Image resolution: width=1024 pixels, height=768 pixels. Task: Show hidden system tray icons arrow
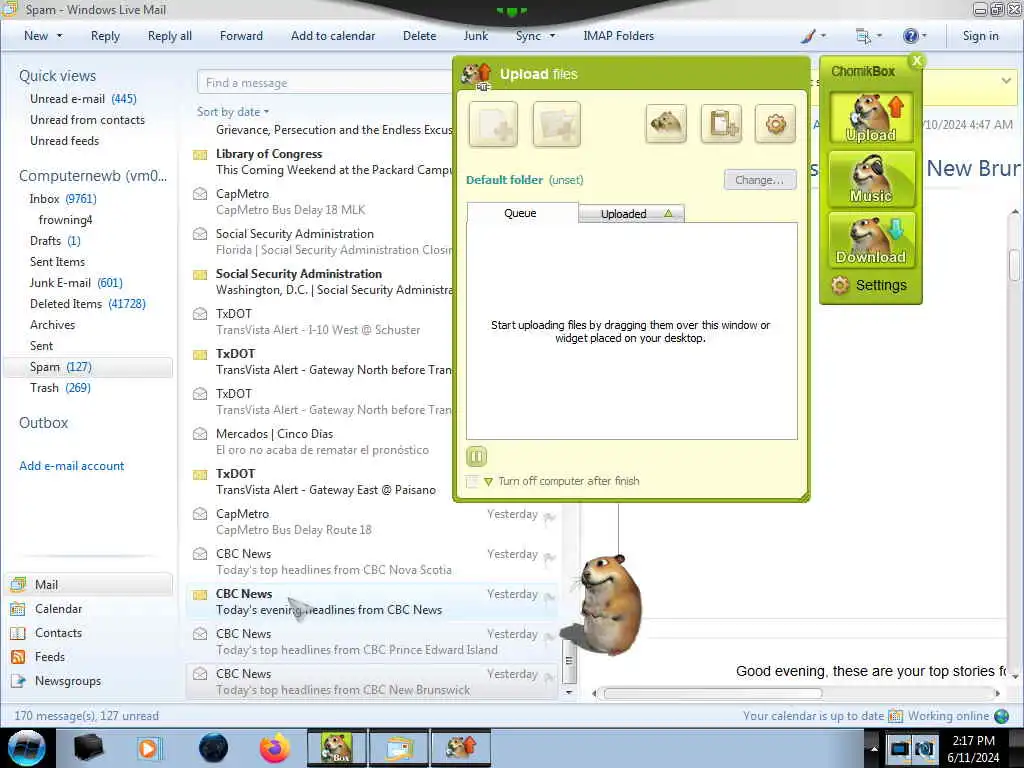pos(874,748)
